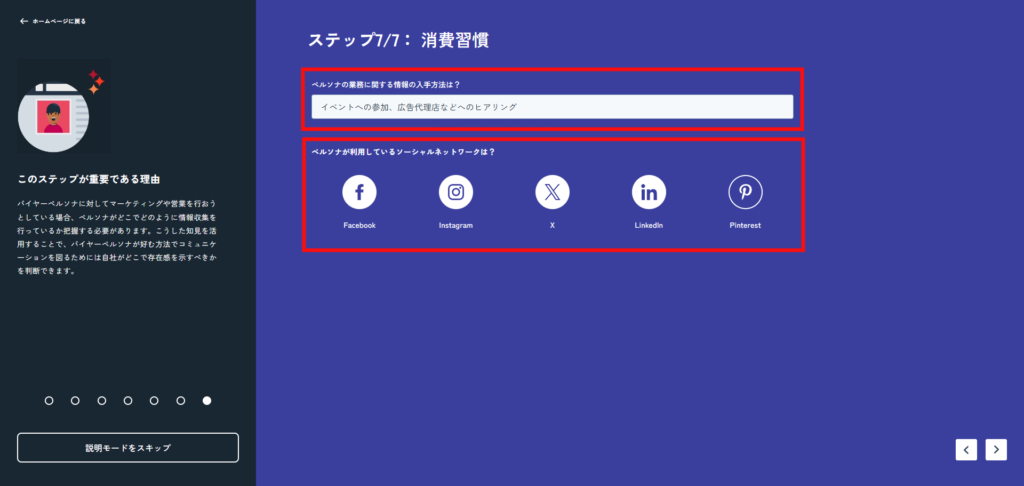This screenshot has height=486, width=1024.
Task: Choose the X social network icon
Action: [552, 192]
